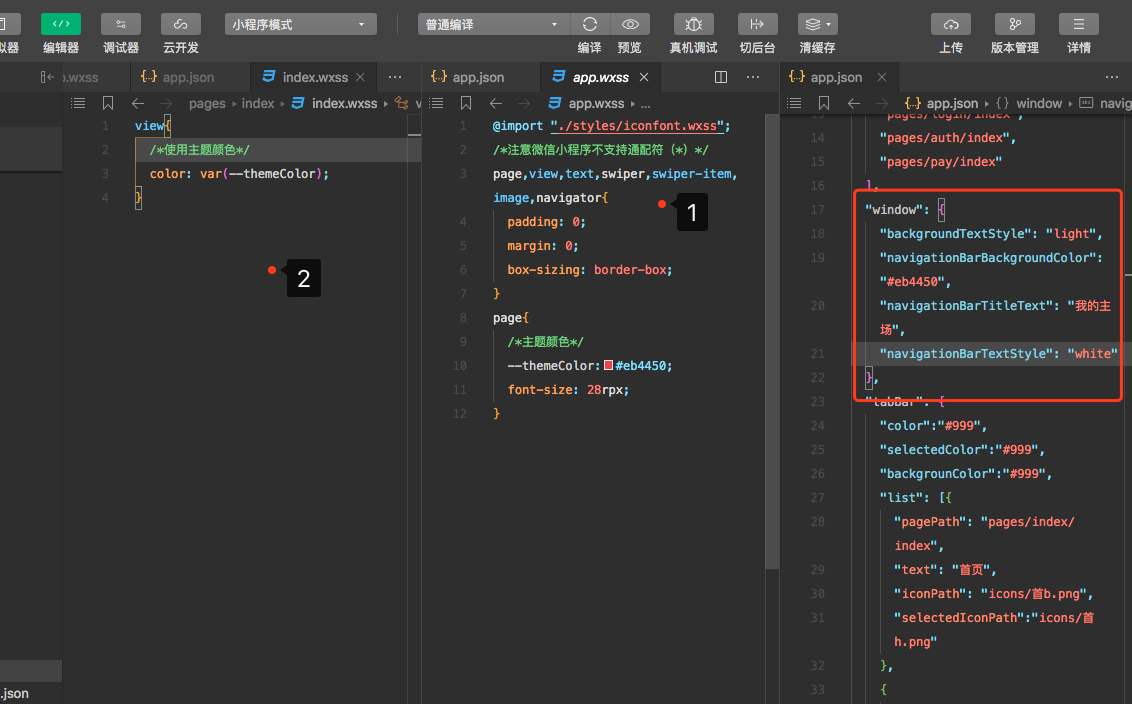The width and height of the screenshot is (1132, 704).
Task: Go back in right app.json editor navigation
Action: (x=853, y=103)
